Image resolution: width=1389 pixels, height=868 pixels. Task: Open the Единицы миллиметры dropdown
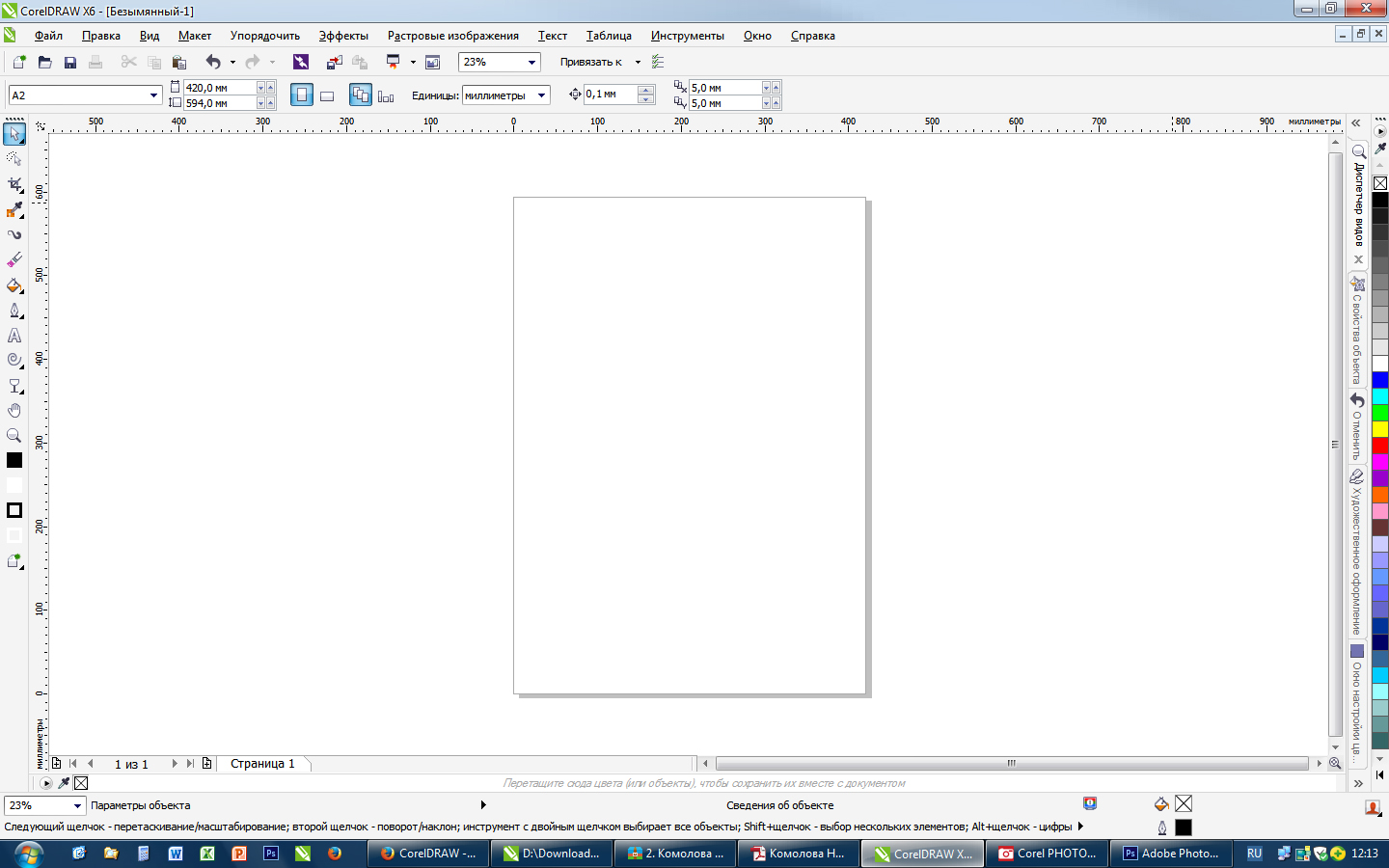click(542, 95)
